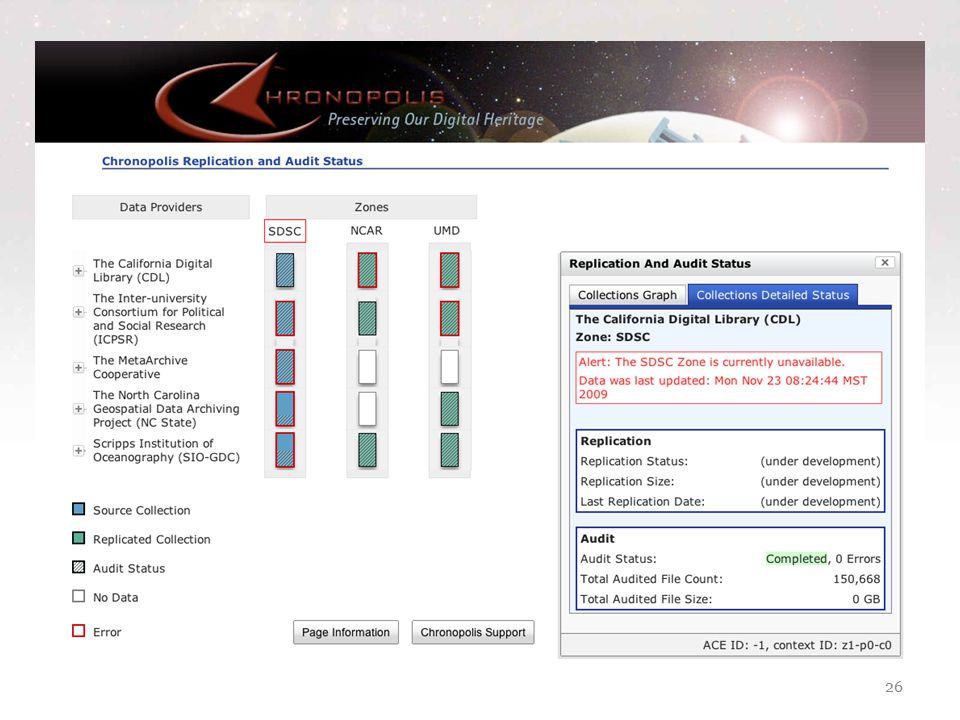Click the Source Collection legend swatch
This screenshot has width=960, height=720.
coord(78,509)
